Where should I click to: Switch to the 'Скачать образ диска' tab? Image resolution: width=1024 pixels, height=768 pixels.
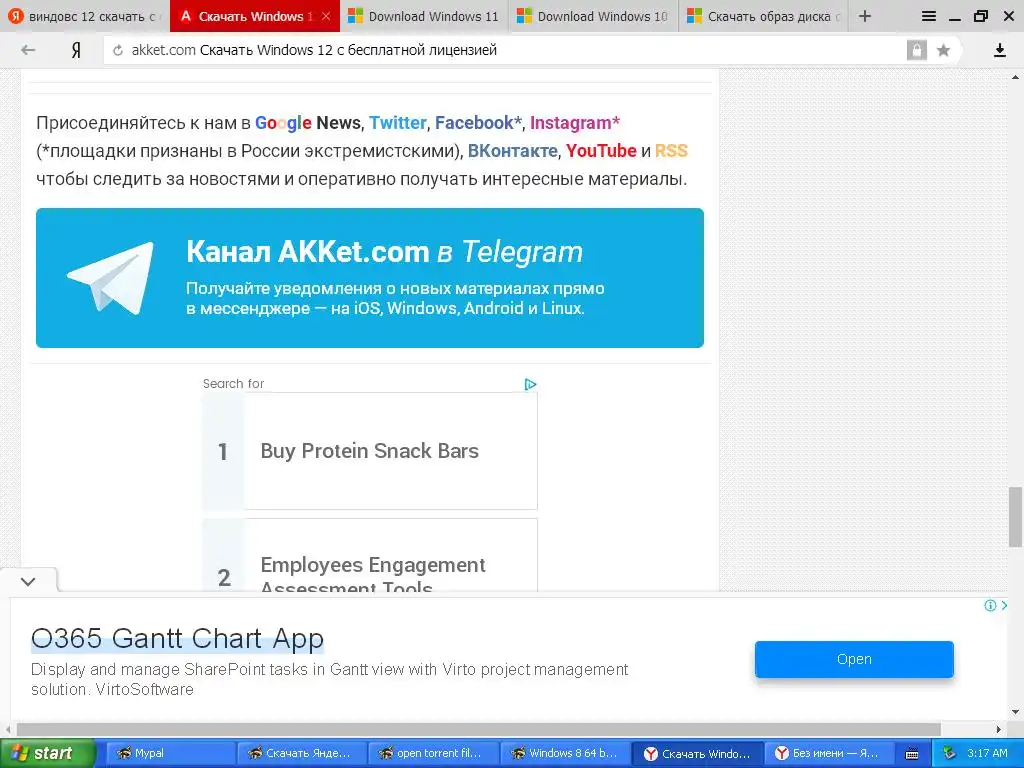coord(763,16)
